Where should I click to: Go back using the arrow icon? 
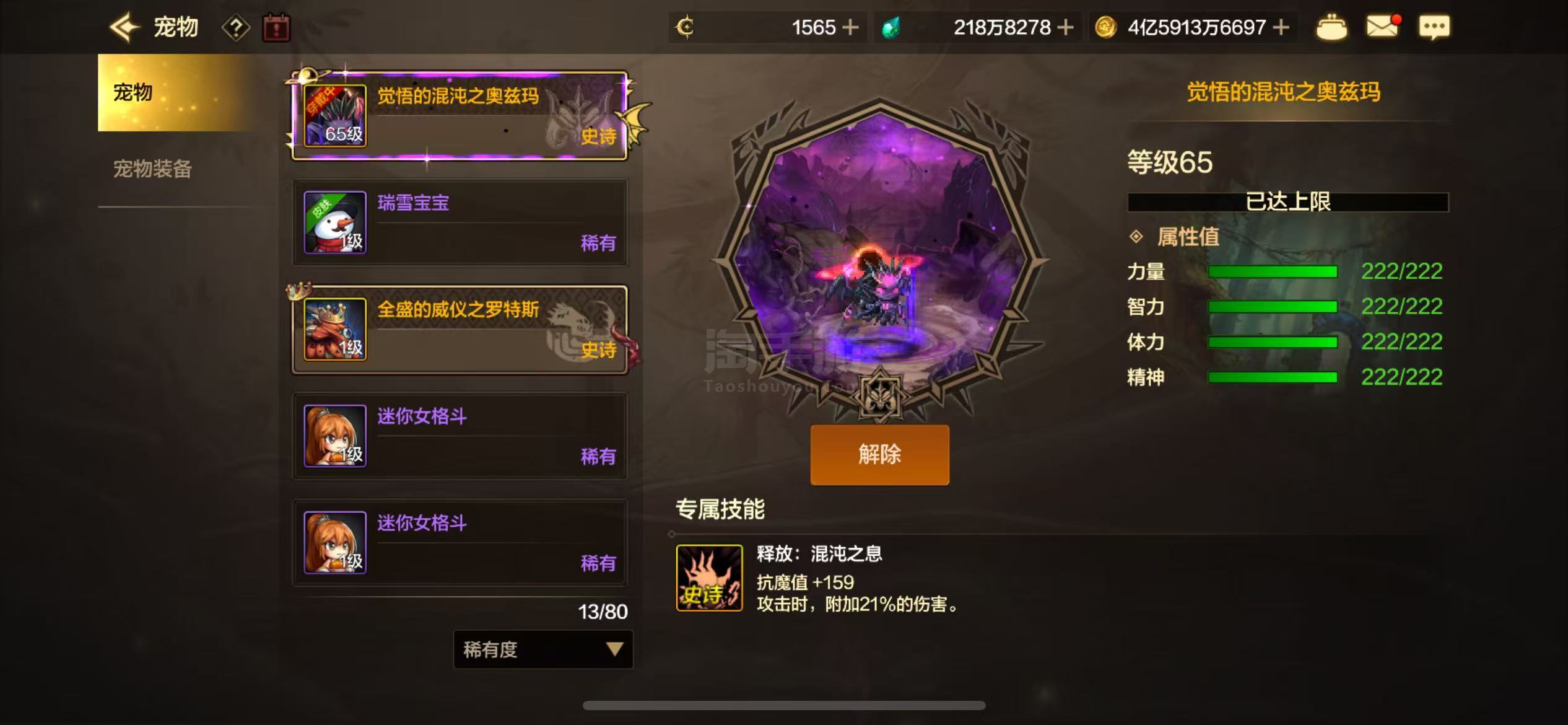(124, 27)
